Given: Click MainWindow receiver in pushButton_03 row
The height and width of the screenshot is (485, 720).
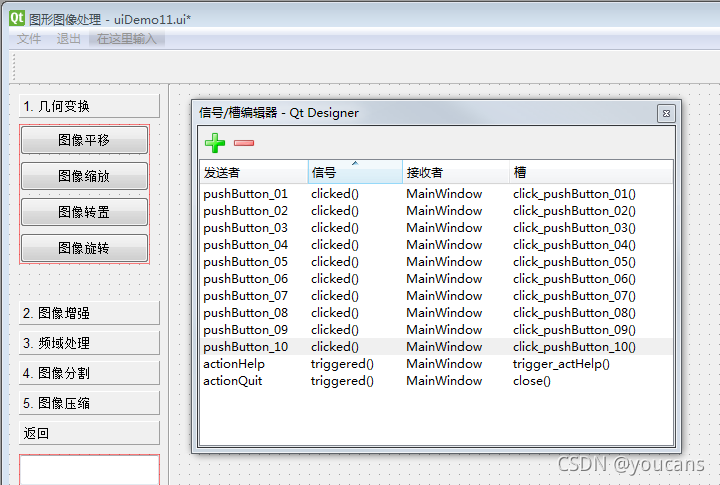Looking at the screenshot, I should [444, 228].
